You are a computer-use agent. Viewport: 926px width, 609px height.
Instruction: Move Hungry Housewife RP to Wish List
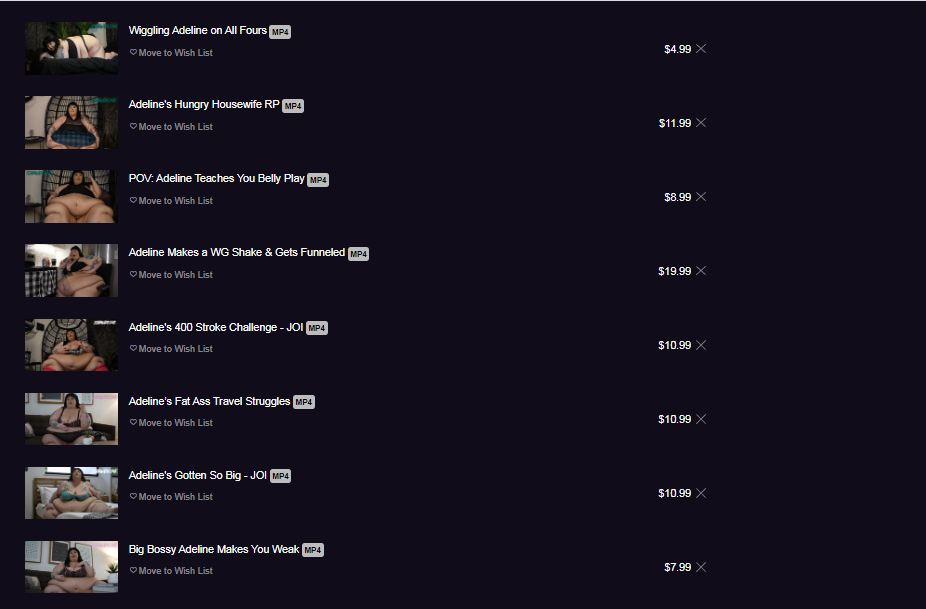pyautogui.click(x=172, y=127)
